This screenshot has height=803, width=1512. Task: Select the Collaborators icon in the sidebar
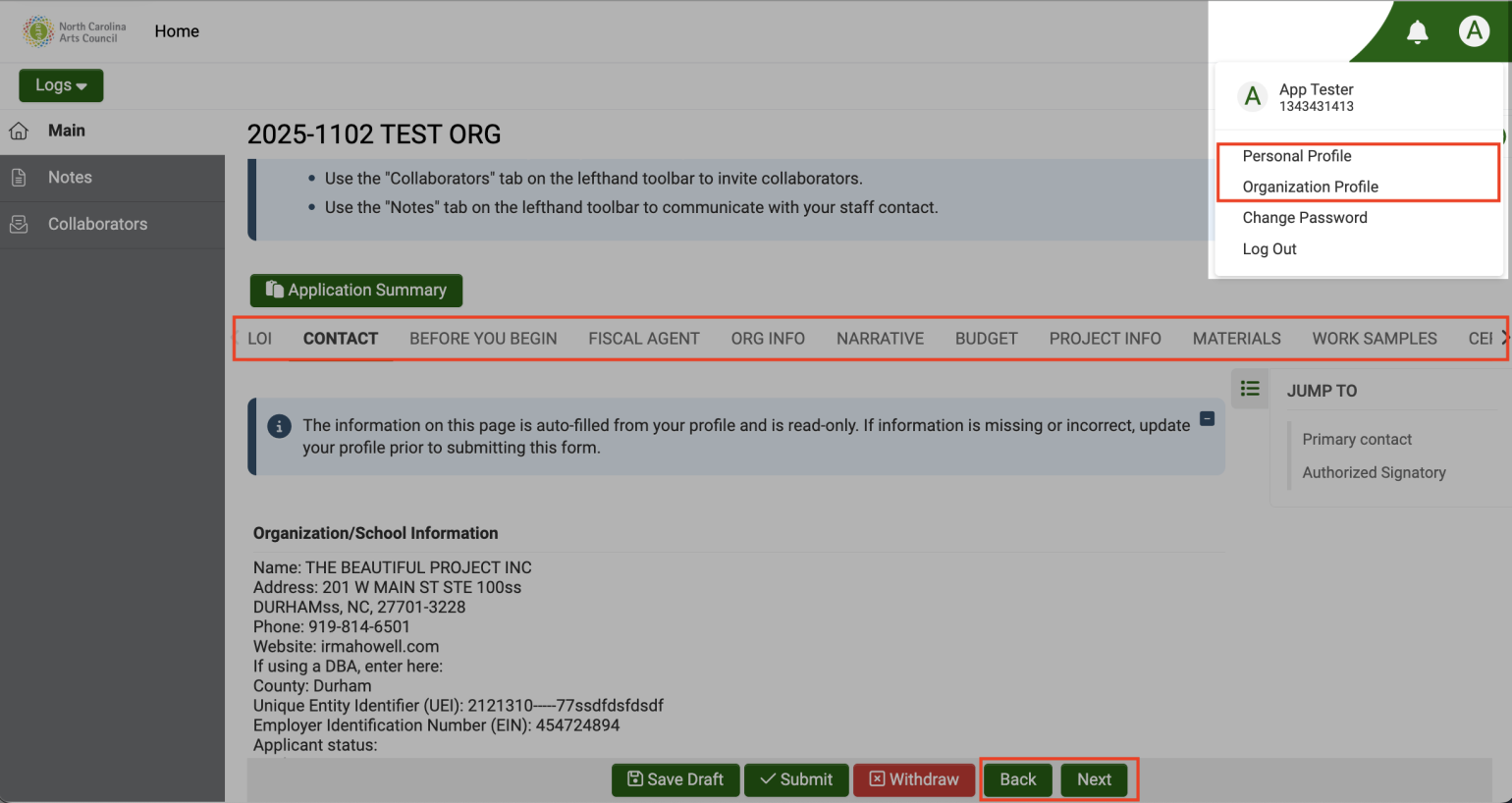pos(97,224)
